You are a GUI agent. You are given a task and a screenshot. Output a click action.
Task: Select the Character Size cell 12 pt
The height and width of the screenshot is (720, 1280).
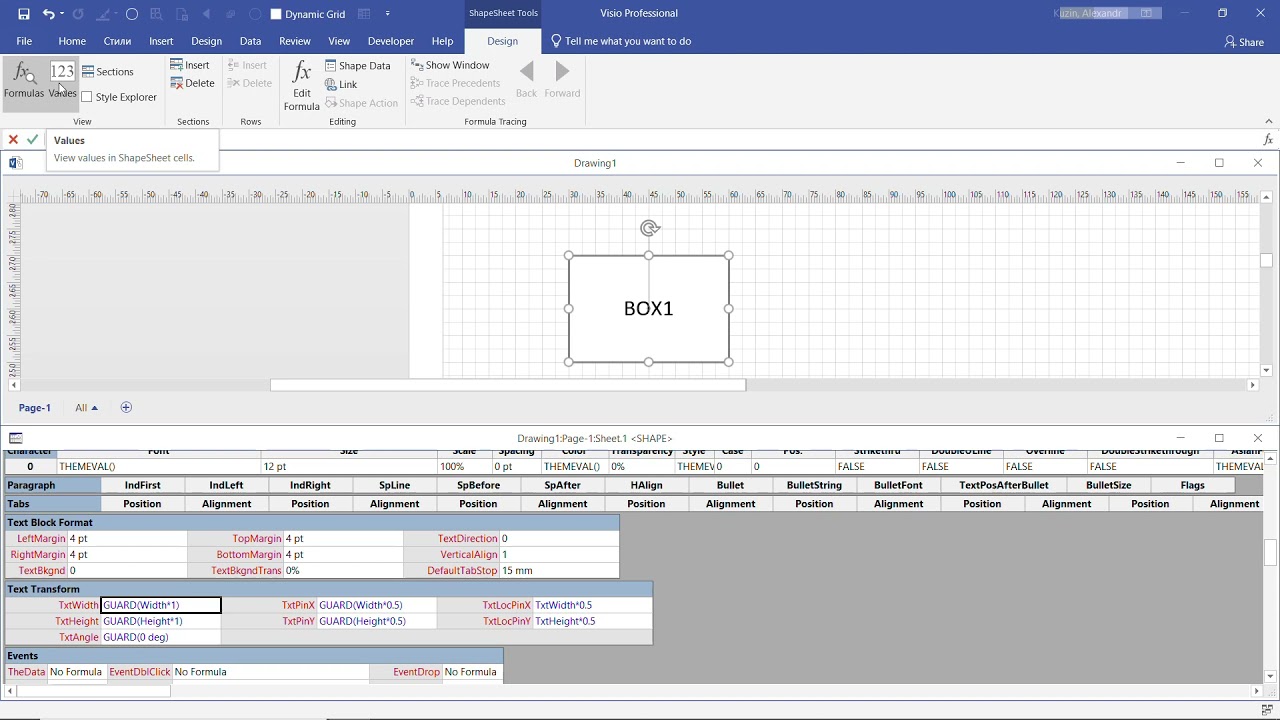(x=349, y=467)
